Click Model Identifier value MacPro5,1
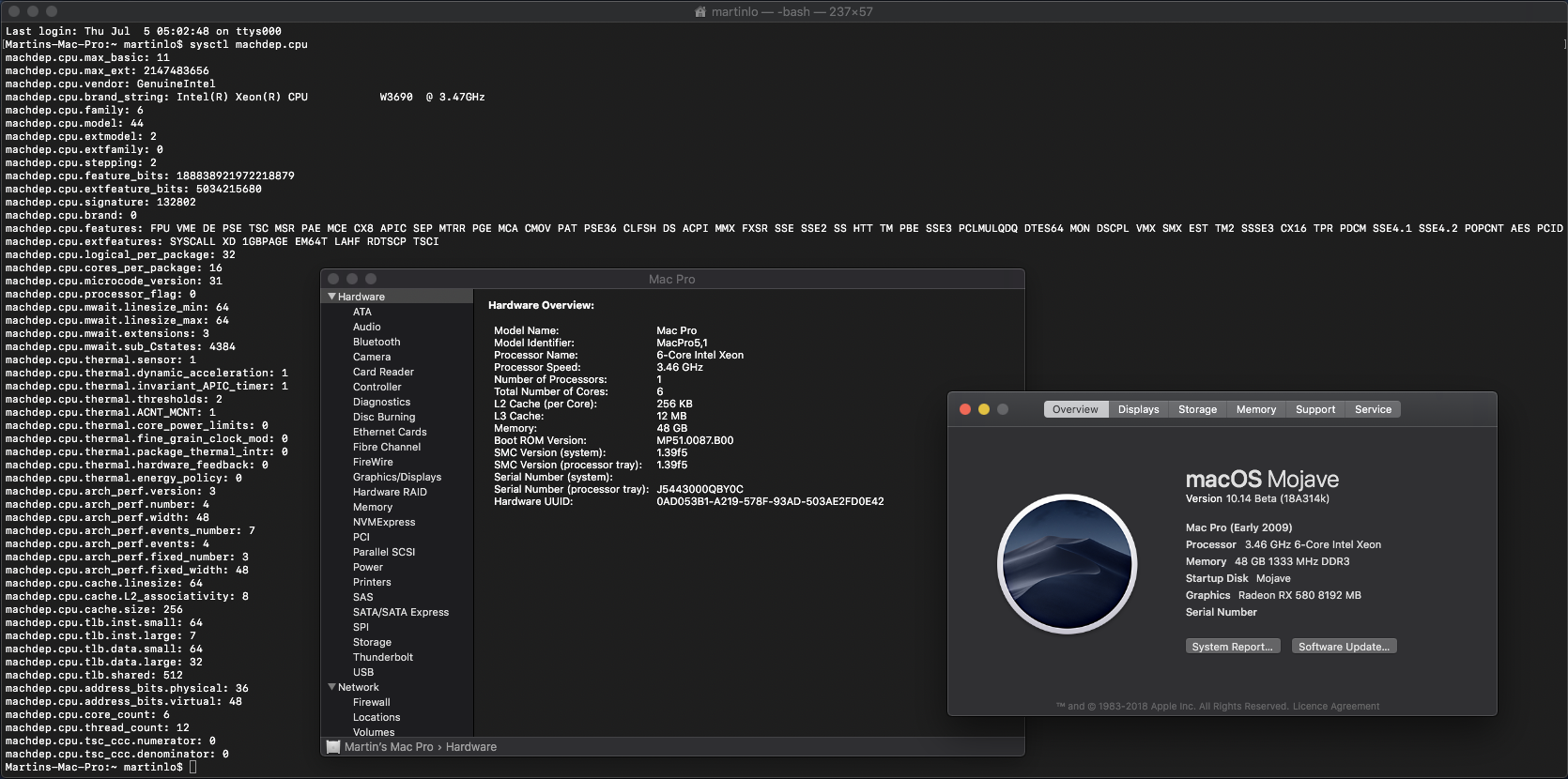1568x779 pixels. pos(682,343)
